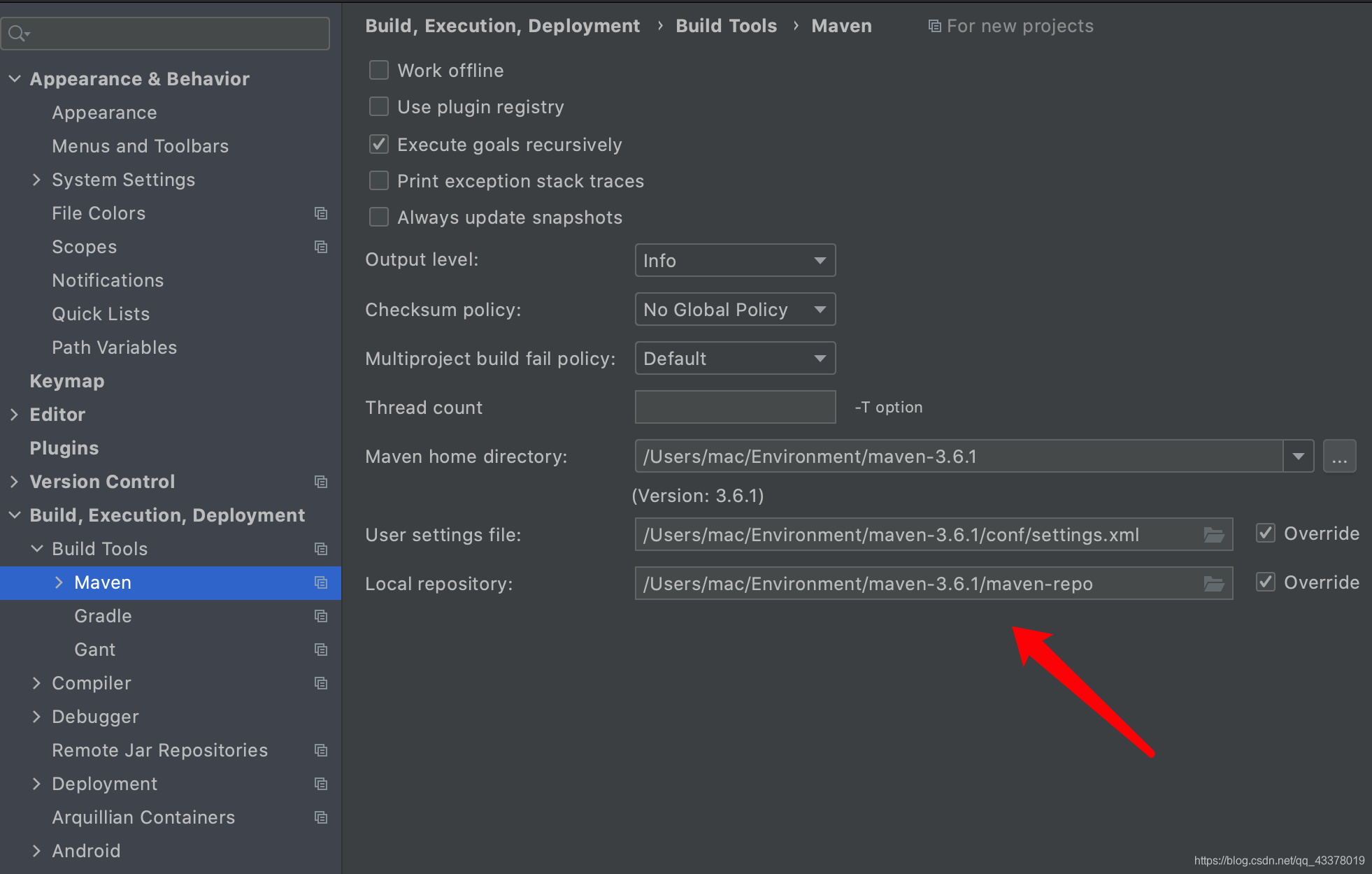Click inside the Thread count field
The image size is (1372, 874).
click(735, 407)
